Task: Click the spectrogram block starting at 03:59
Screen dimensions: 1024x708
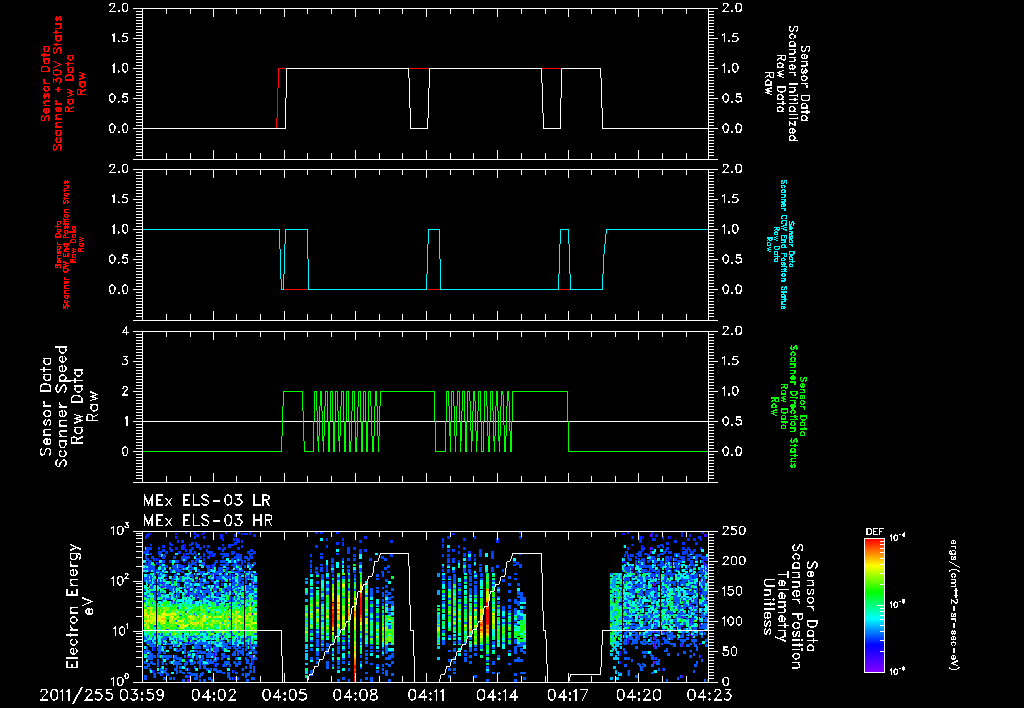Action: point(200,607)
